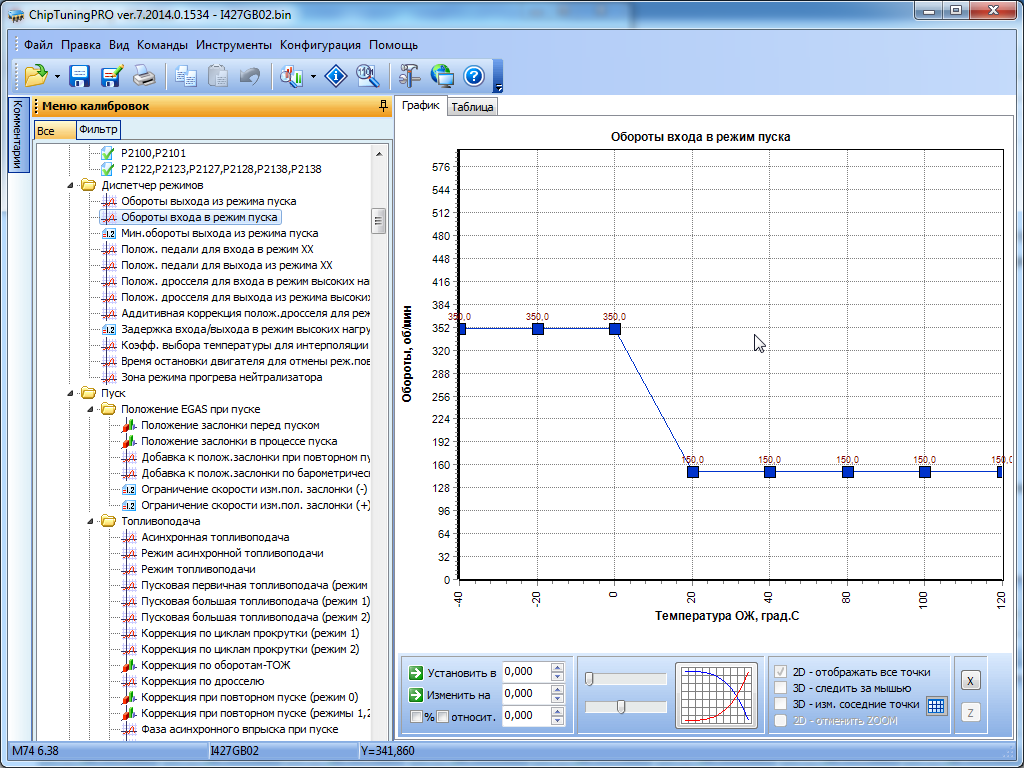Collapse the Диспетчер режимов tree folder
This screenshot has width=1024, height=768.
click(x=70, y=185)
